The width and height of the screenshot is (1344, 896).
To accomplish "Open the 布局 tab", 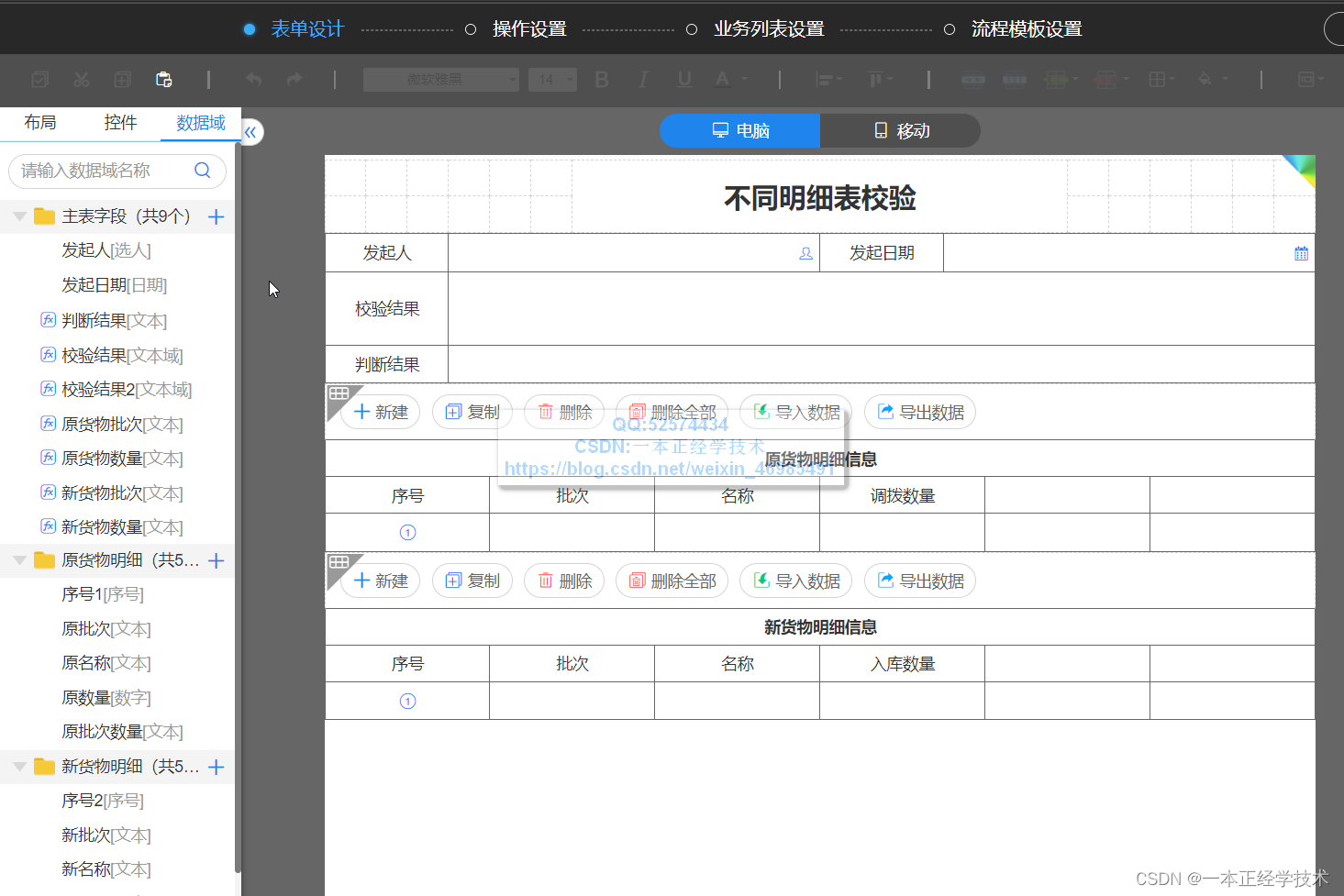I will pos(40,123).
